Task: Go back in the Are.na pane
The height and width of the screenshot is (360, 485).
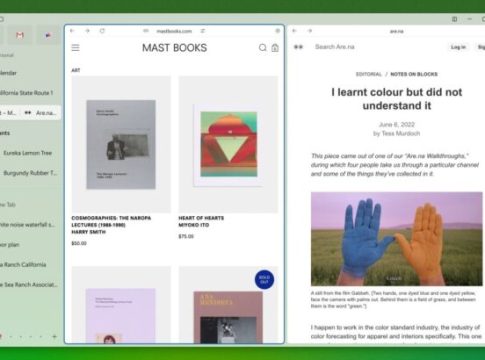Action: (294, 31)
